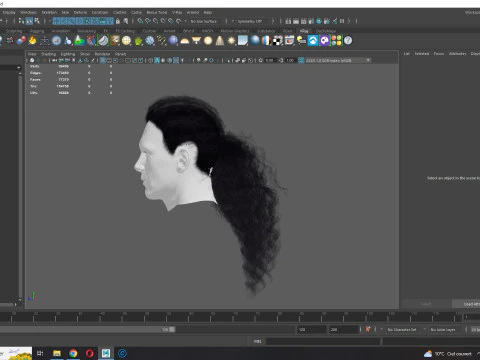Viewport: 480px width, 360px height.
Task: Open Google Chrome from the taskbar
Action: 73,353
